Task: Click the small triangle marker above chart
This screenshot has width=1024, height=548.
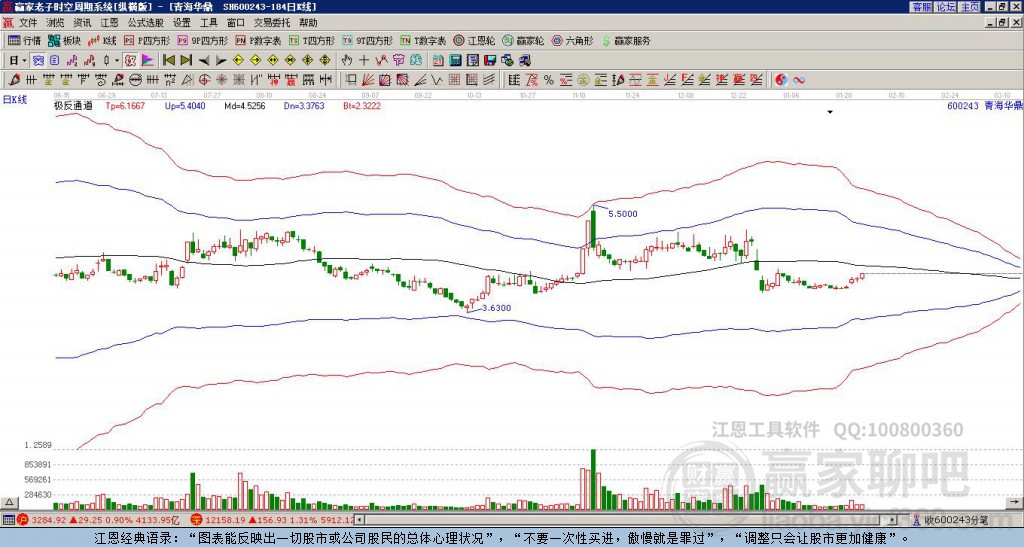Action: (x=829, y=113)
